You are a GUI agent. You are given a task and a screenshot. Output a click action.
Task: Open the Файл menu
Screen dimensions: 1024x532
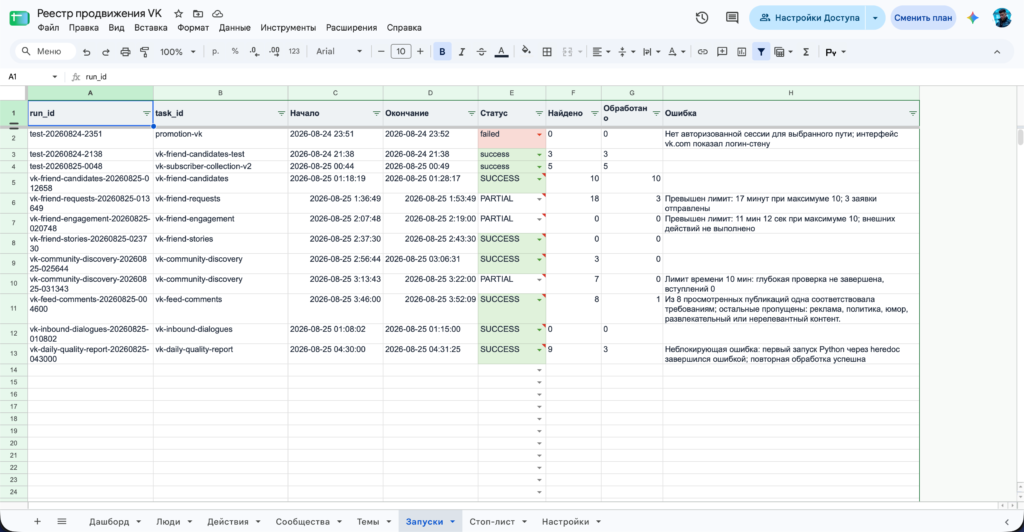48,27
